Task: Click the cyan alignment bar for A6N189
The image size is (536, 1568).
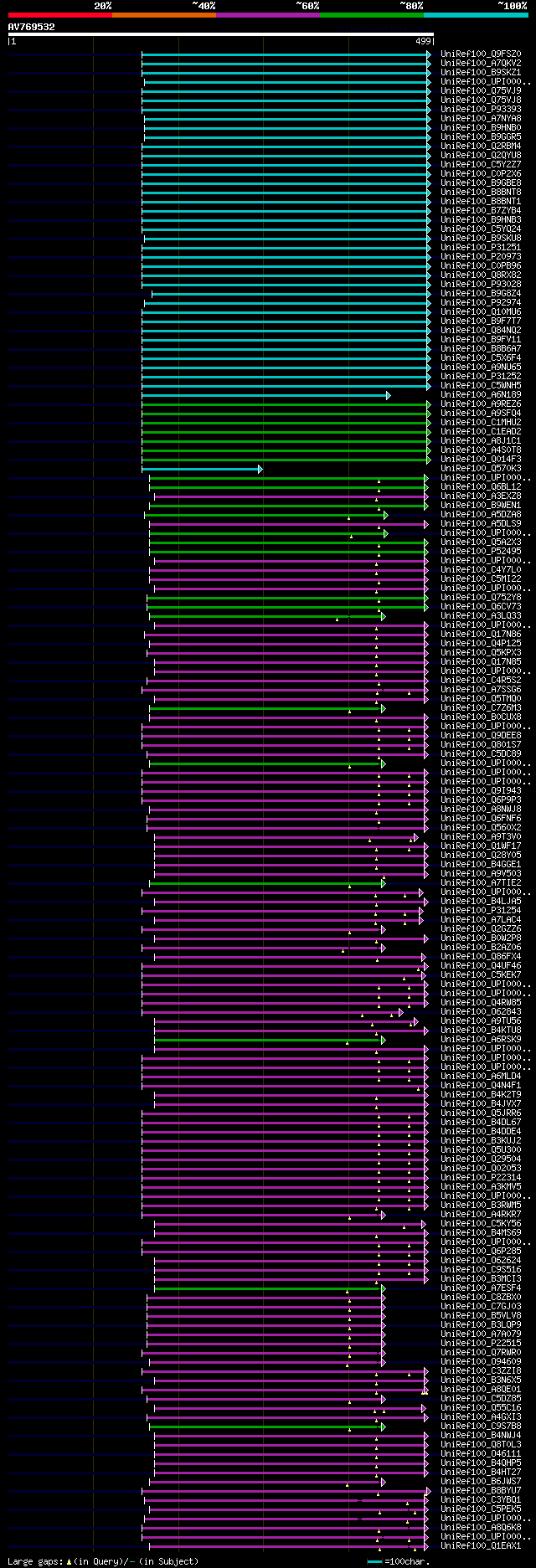Action: pyautogui.click(x=265, y=395)
